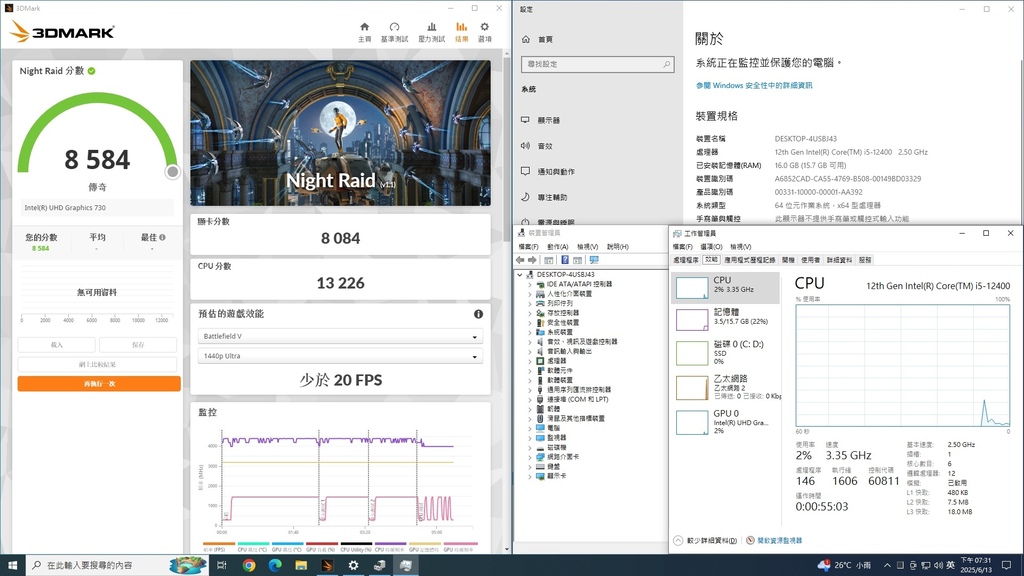Click the blue help icon in Device Manager toolbar

pos(565,260)
